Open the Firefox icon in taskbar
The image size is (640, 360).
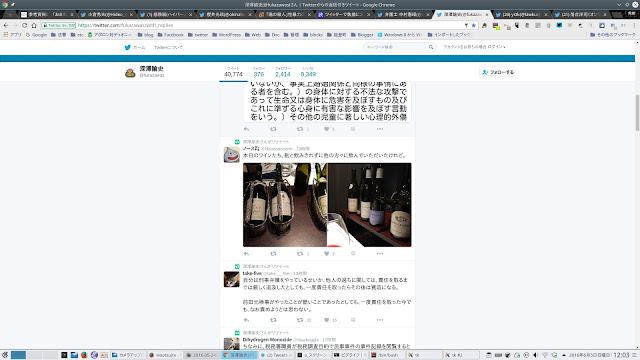(84, 355)
